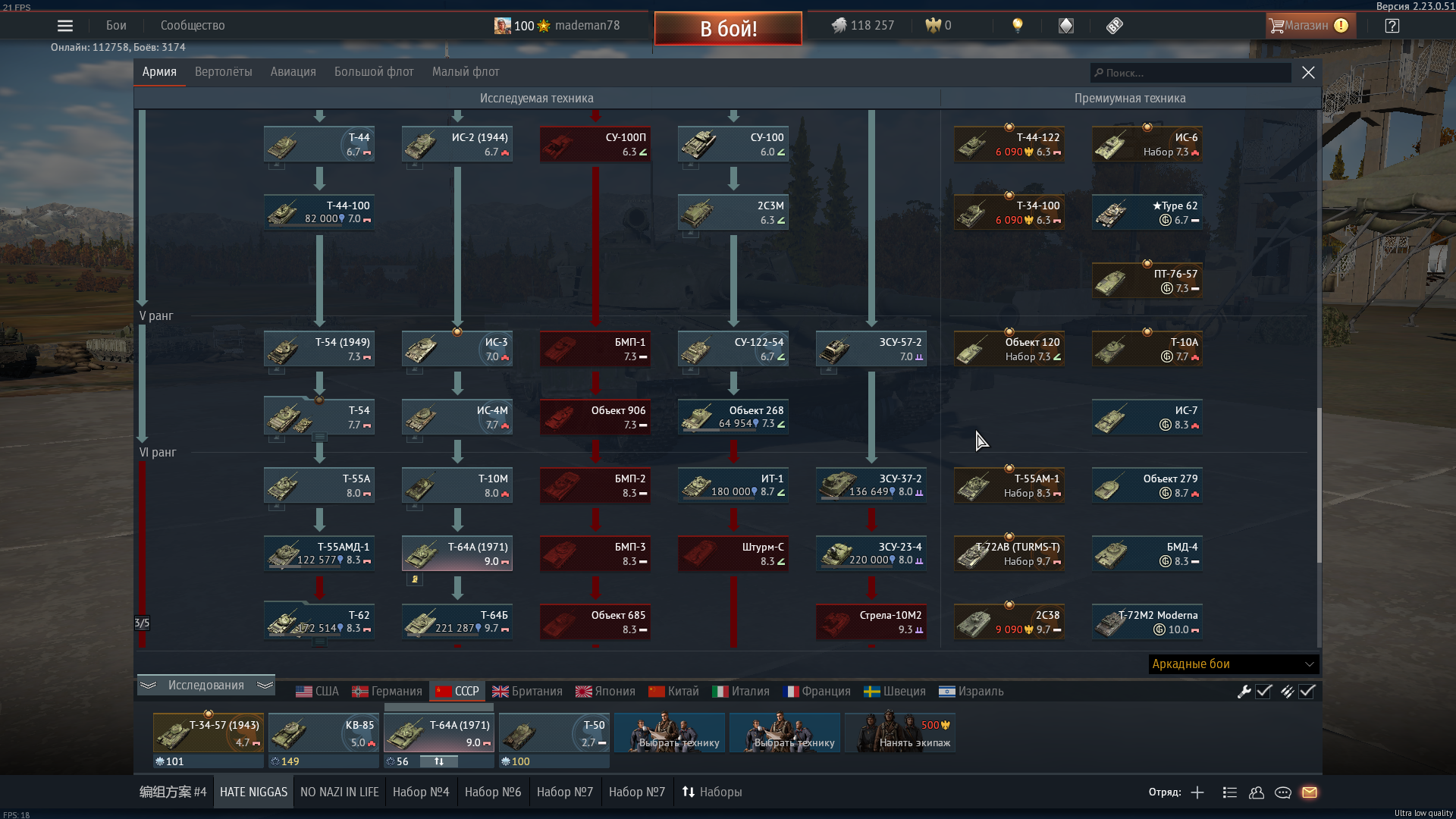Open the Бои menu
This screenshot has height=819, width=1456.
116,26
